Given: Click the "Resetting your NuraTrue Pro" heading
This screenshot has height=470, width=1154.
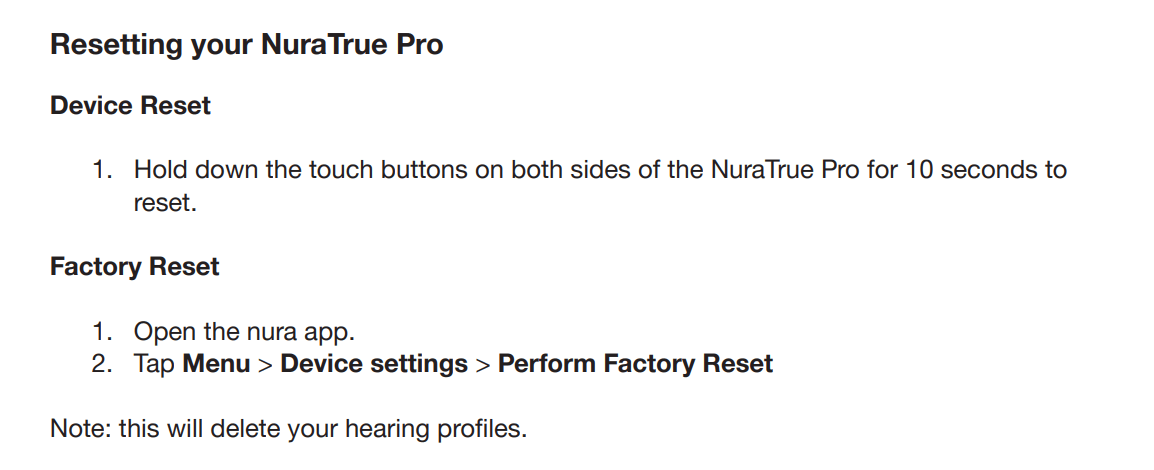Looking at the screenshot, I should tap(246, 45).
